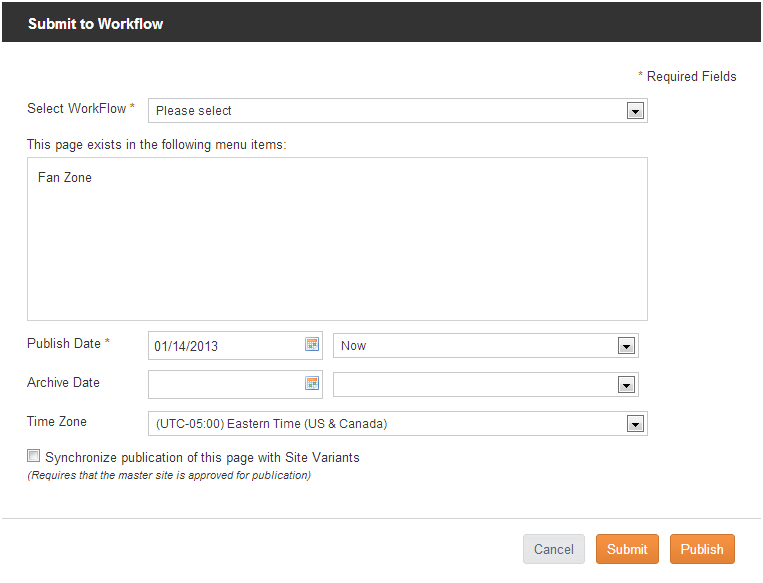Expand the 'Please select' workflow combo box

coord(398,110)
